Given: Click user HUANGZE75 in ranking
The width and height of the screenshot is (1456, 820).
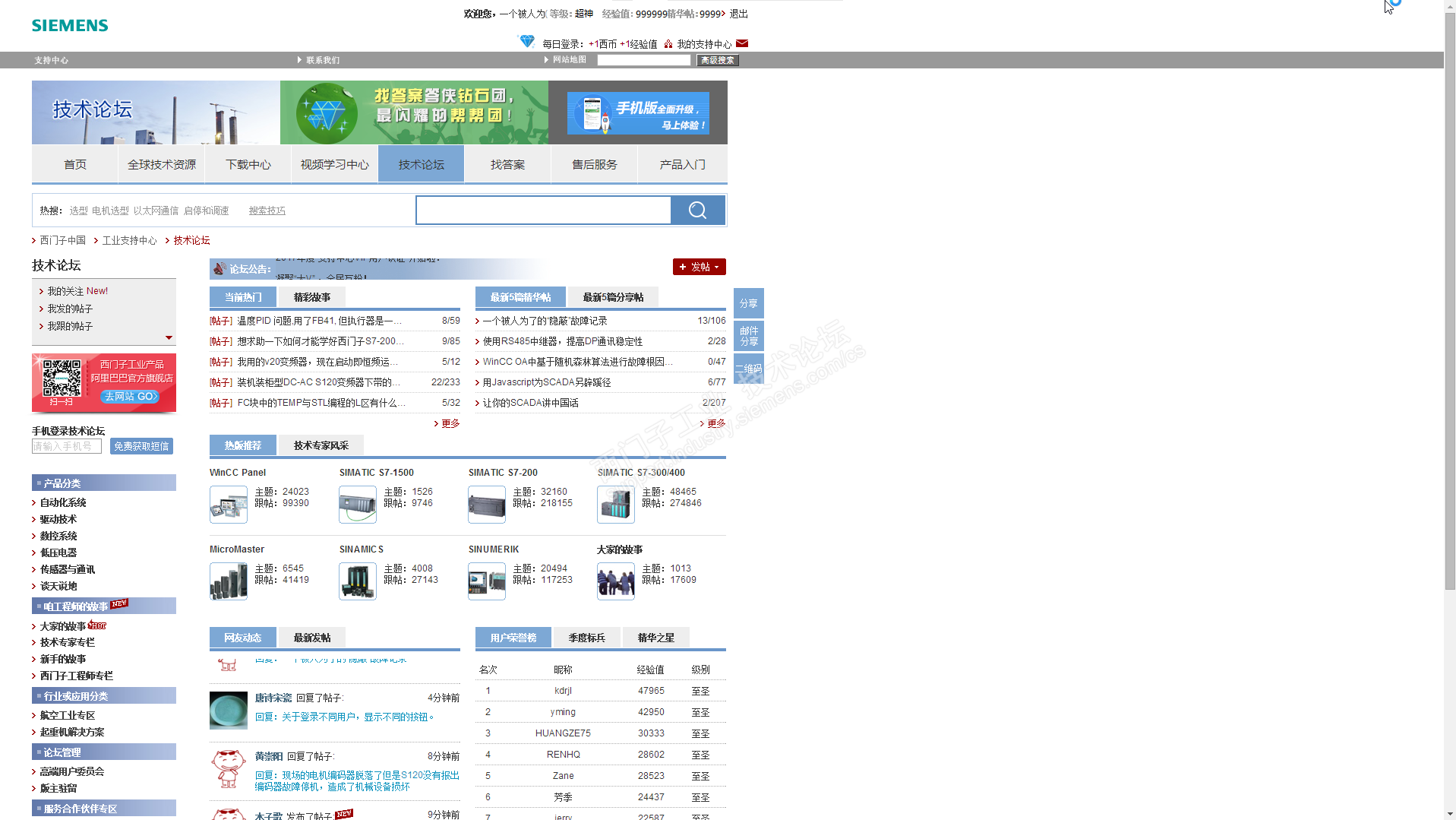Looking at the screenshot, I should 563,733.
